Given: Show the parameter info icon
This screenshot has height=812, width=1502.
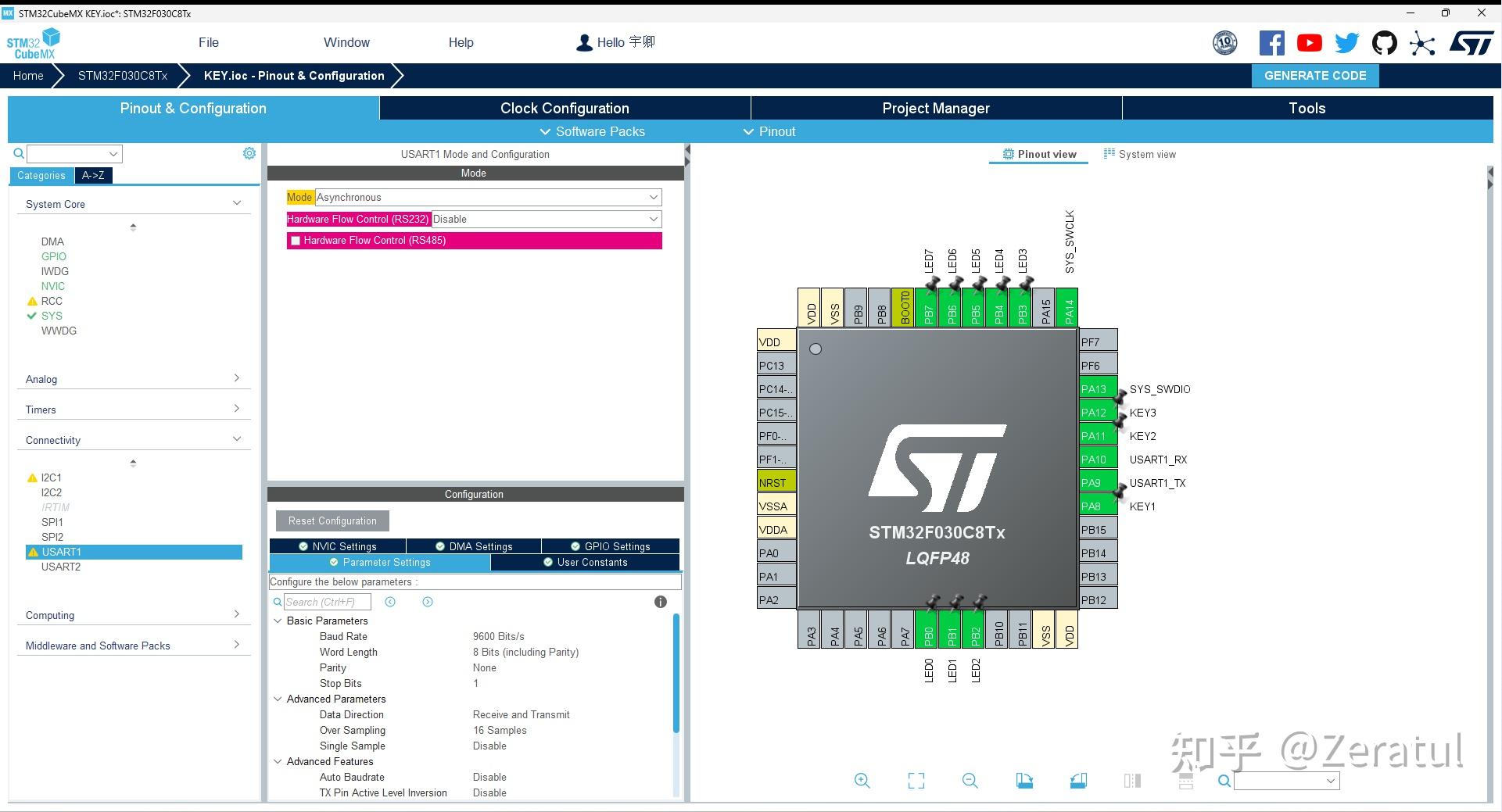Looking at the screenshot, I should click(x=661, y=602).
